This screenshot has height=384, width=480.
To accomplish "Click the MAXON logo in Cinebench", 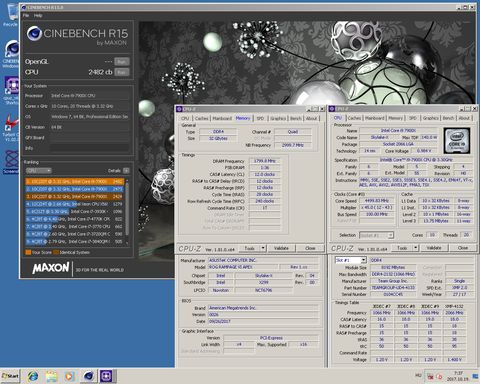I will pyautogui.click(x=51, y=268).
